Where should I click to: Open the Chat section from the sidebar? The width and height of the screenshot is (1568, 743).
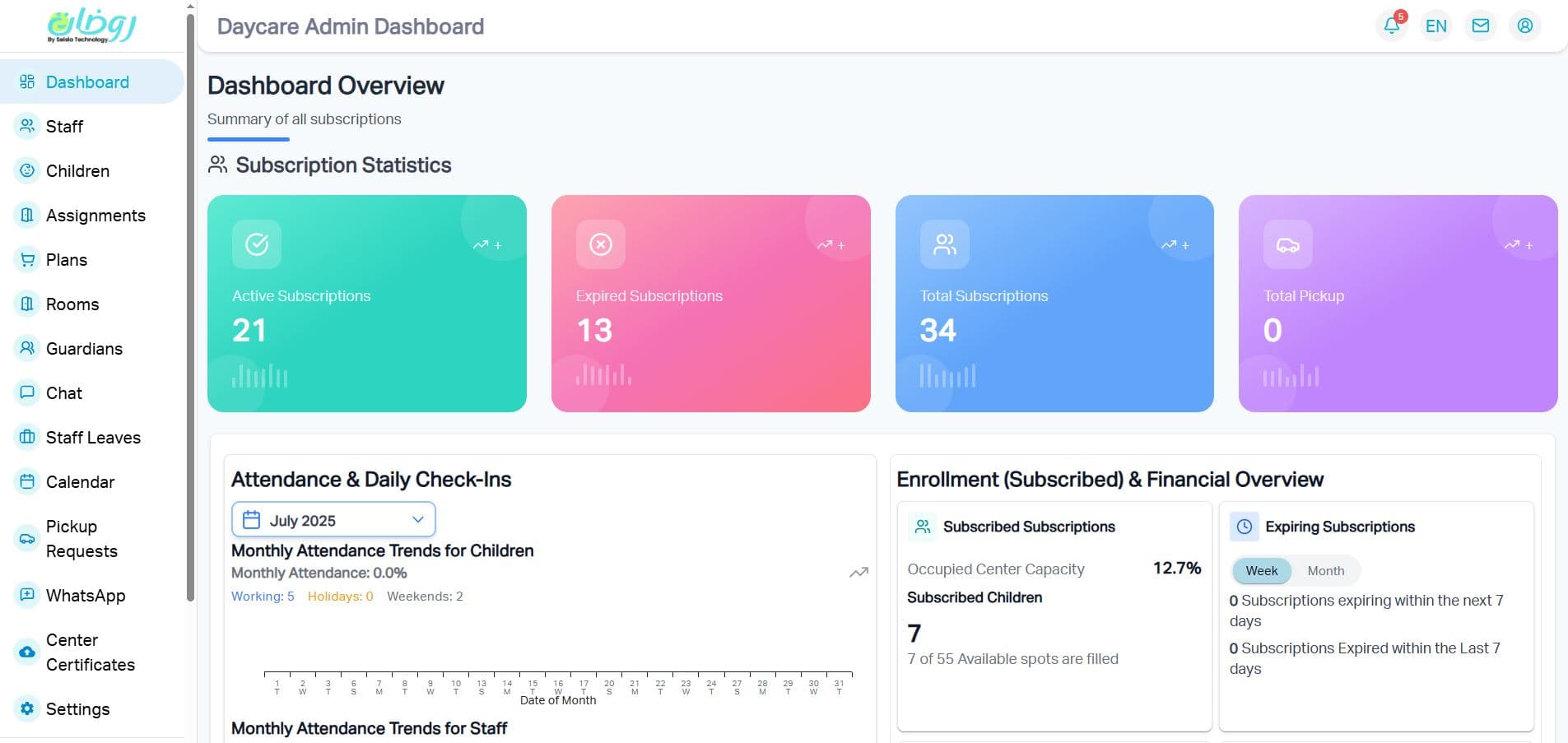pyautogui.click(x=64, y=392)
